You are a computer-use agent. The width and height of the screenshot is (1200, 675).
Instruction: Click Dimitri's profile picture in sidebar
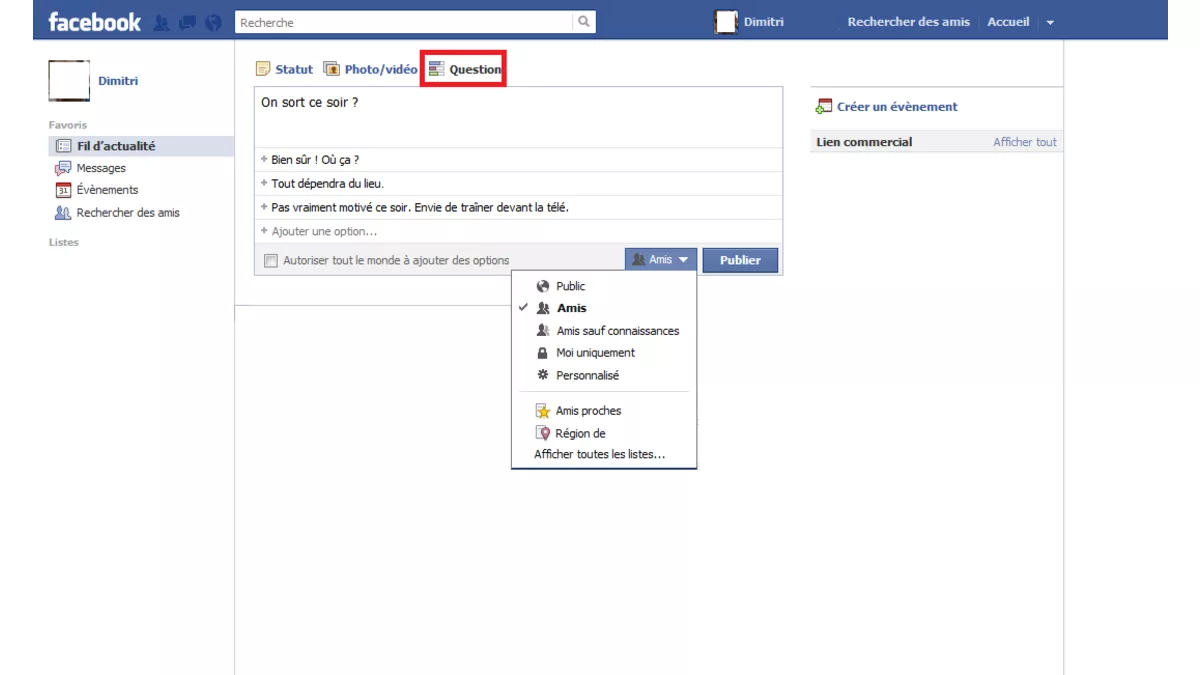[69, 81]
